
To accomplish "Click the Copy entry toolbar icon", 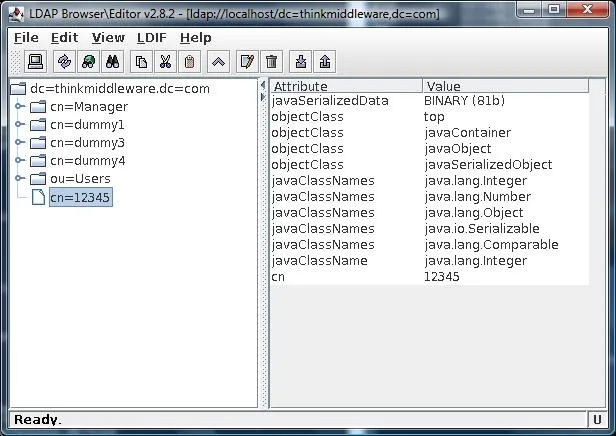I will pyautogui.click(x=141, y=62).
